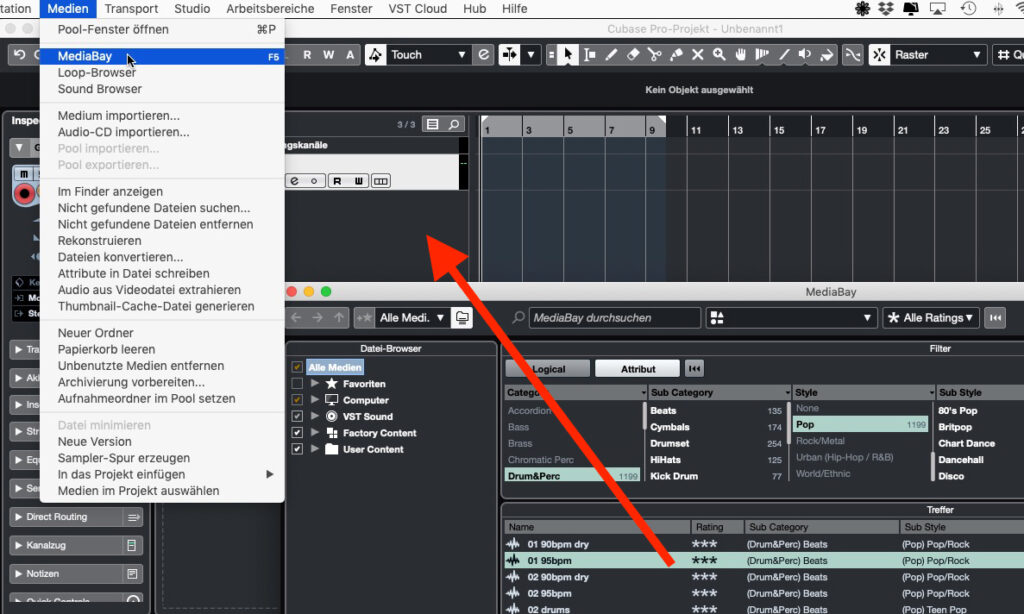This screenshot has height=614, width=1024.
Task: Expand the VST Sound tree node
Action: 315,416
